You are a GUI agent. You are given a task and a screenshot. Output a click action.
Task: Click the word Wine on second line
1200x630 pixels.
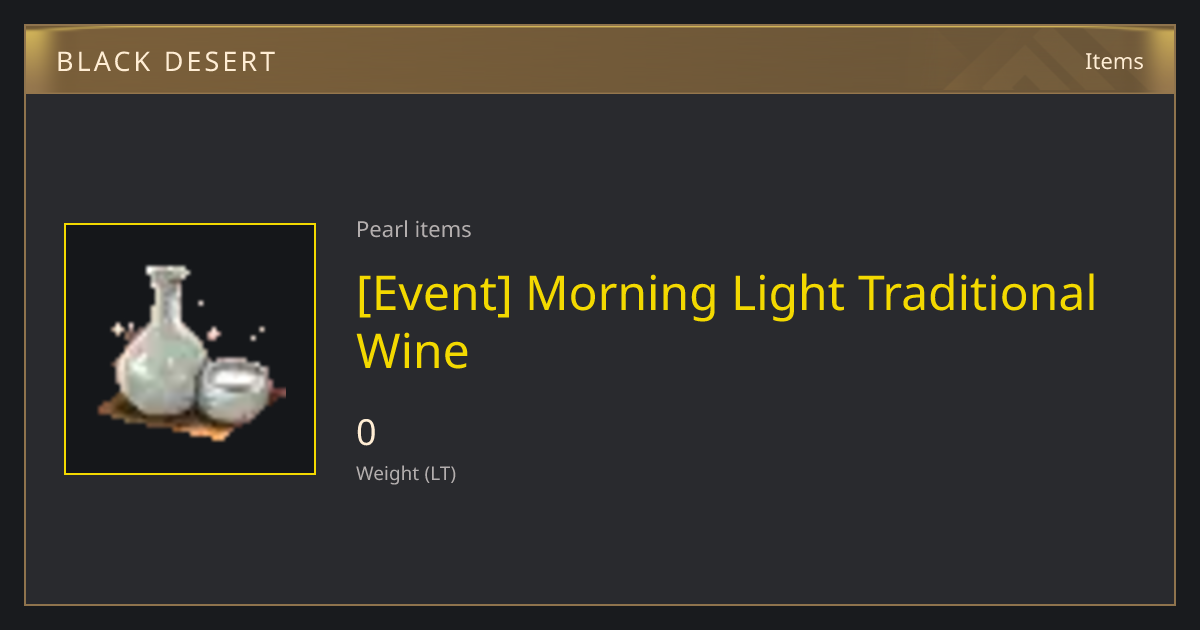413,351
